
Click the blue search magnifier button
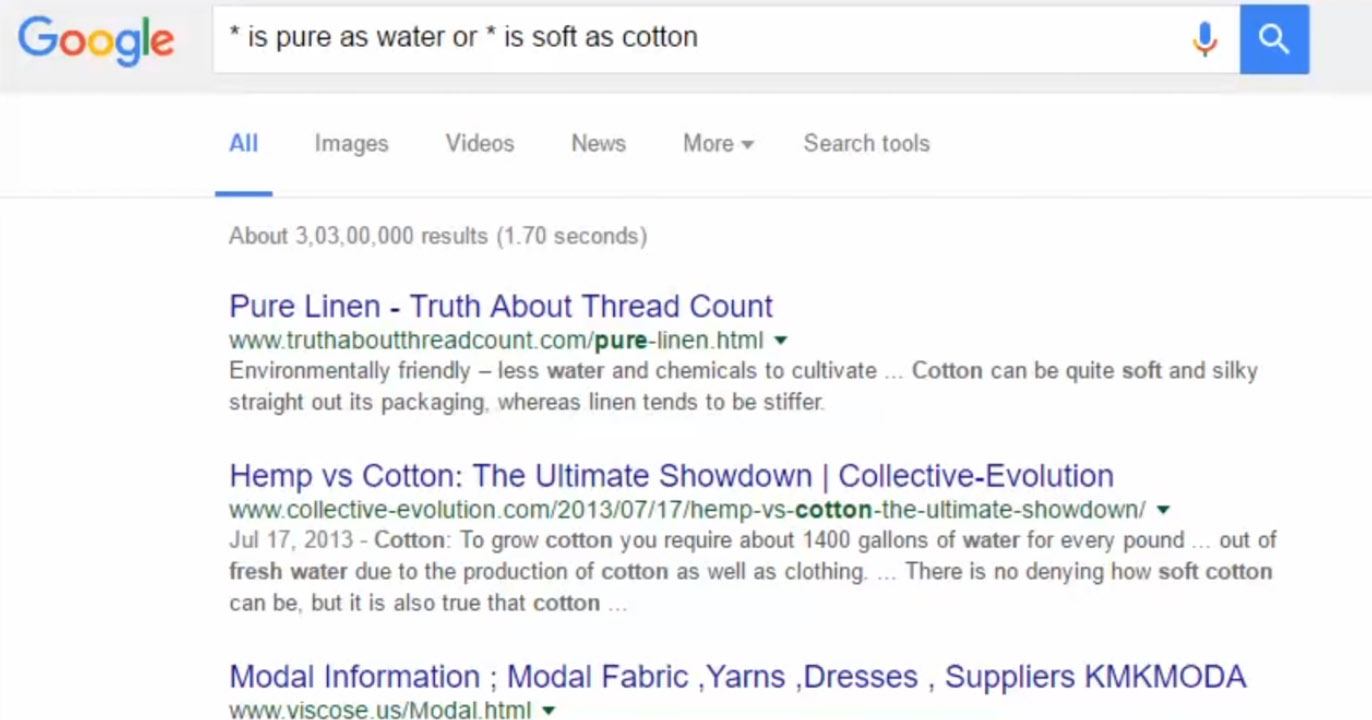[x=1274, y=39]
